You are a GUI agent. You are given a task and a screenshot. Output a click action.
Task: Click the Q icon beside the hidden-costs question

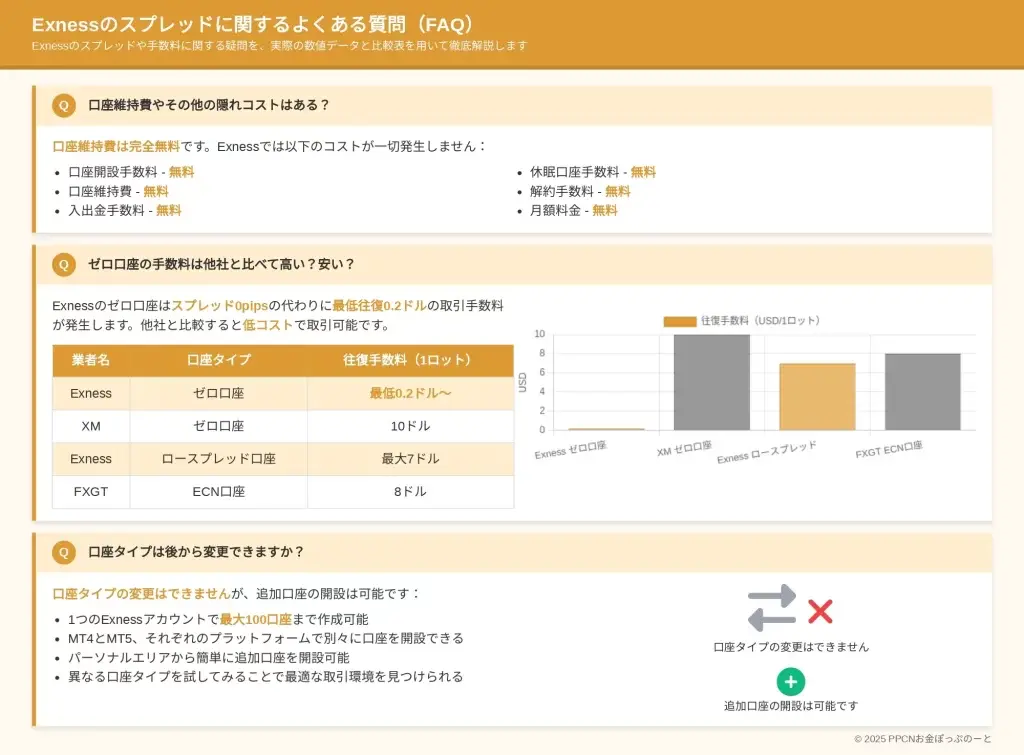tap(64, 105)
